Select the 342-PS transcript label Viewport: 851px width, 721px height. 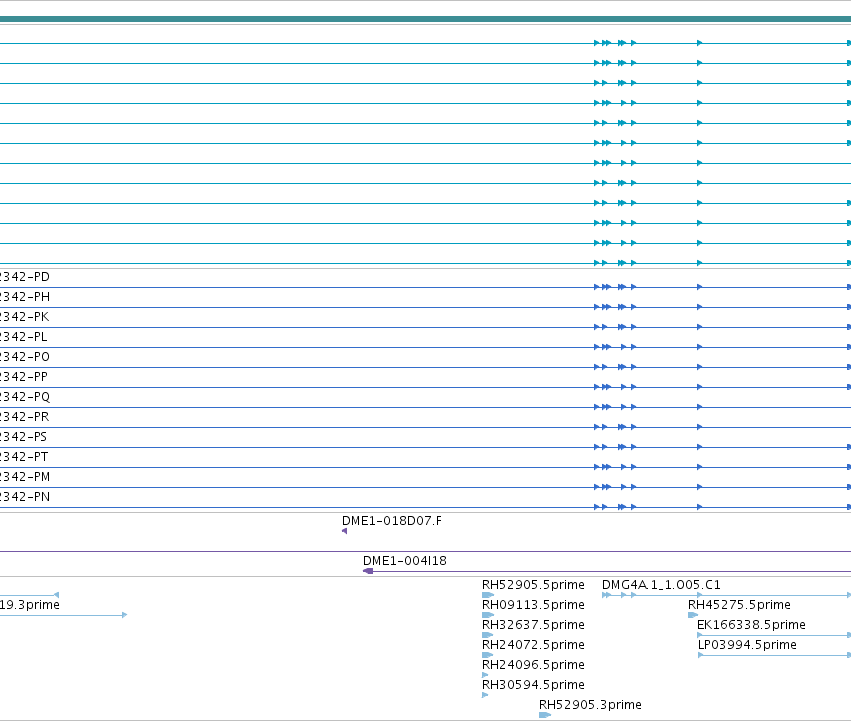click(23, 437)
